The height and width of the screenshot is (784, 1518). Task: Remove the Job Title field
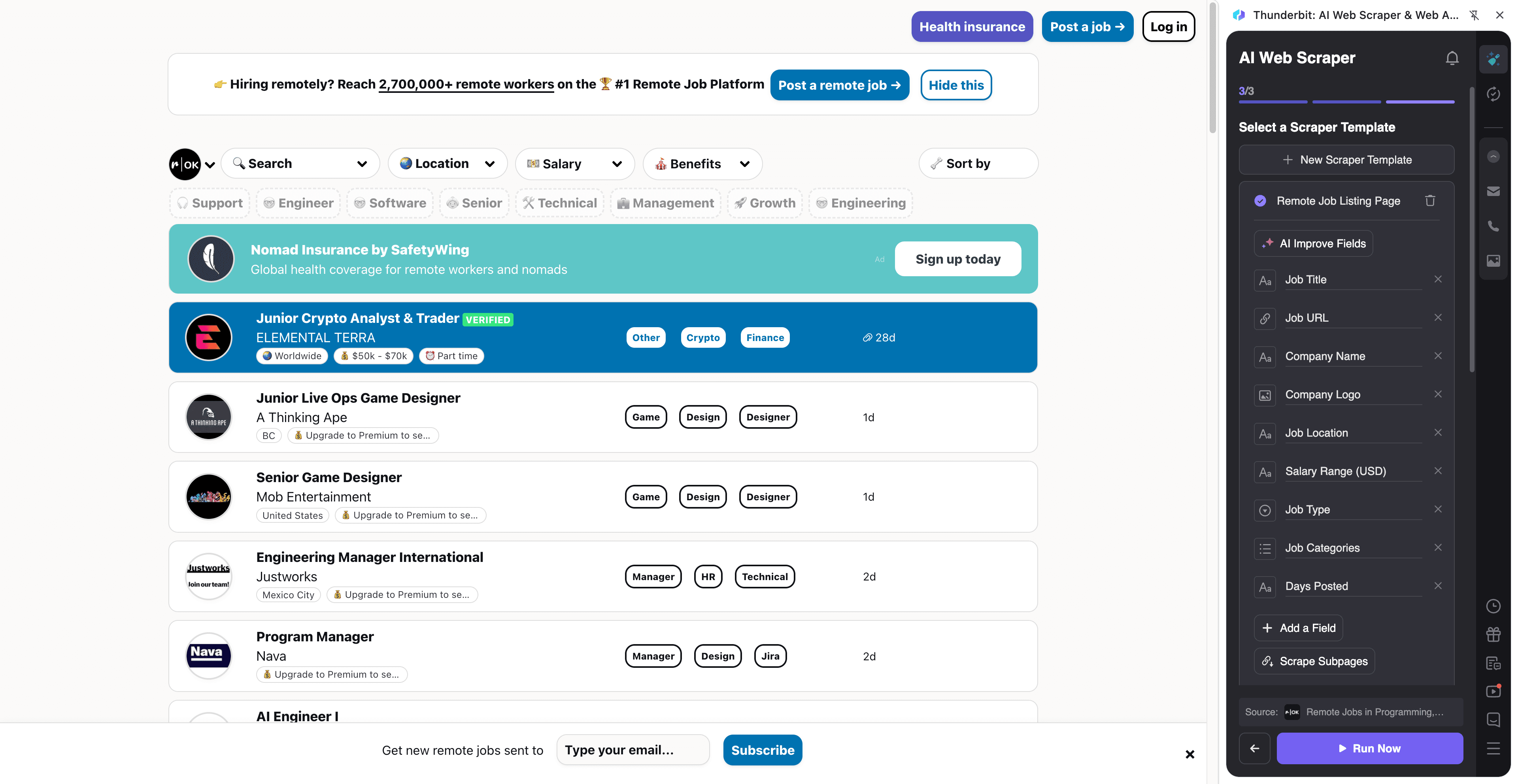coord(1439,279)
